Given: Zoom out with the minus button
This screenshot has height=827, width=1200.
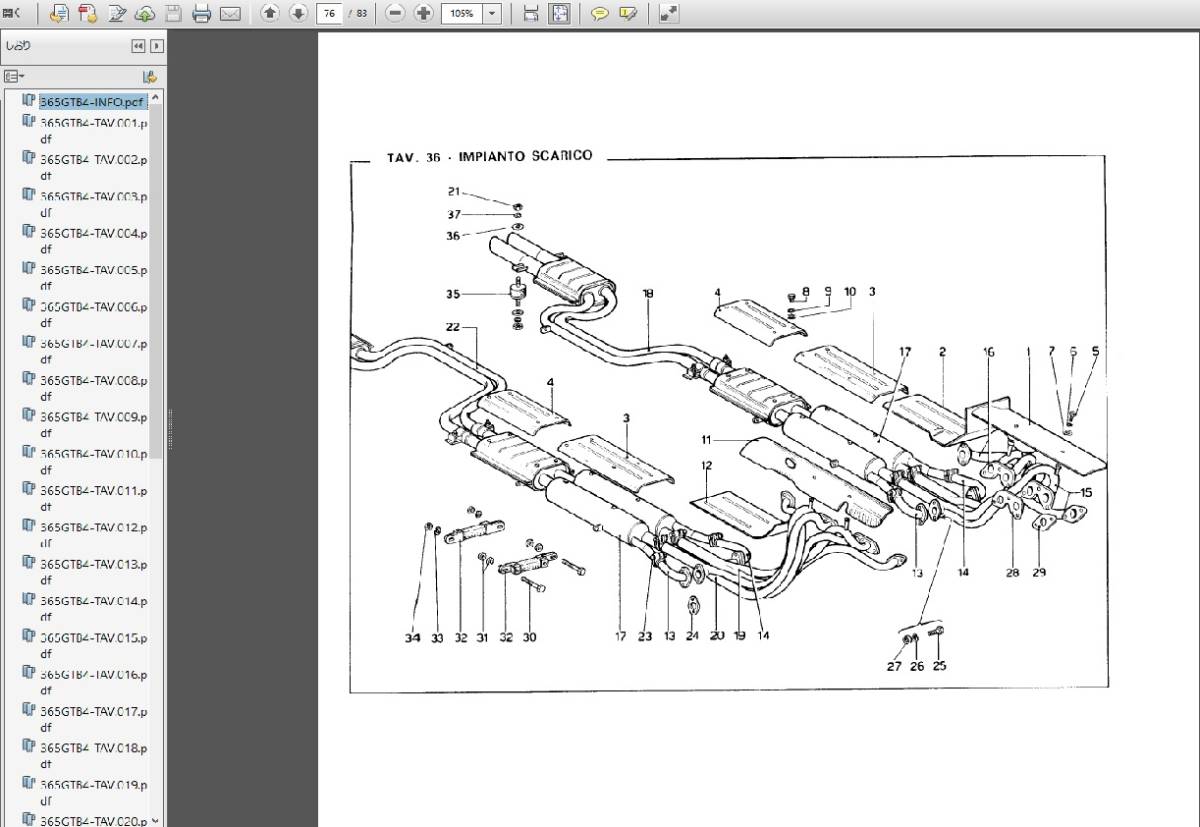Looking at the screenshot, I should [395, 14].
